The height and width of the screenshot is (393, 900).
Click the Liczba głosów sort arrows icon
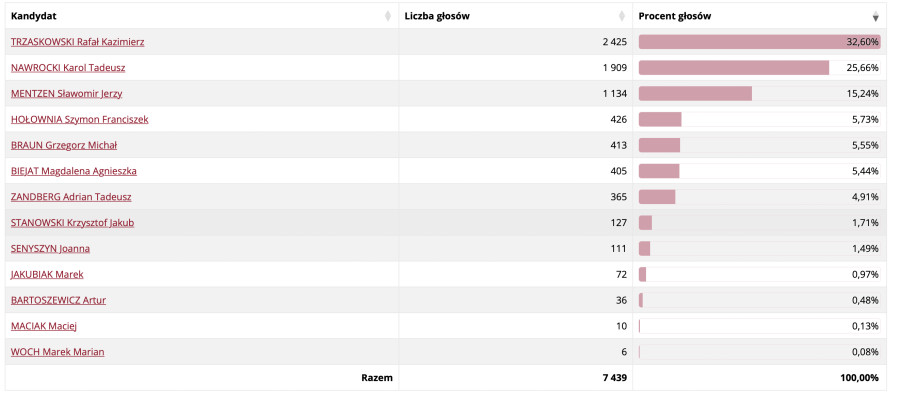click(622, 16)
